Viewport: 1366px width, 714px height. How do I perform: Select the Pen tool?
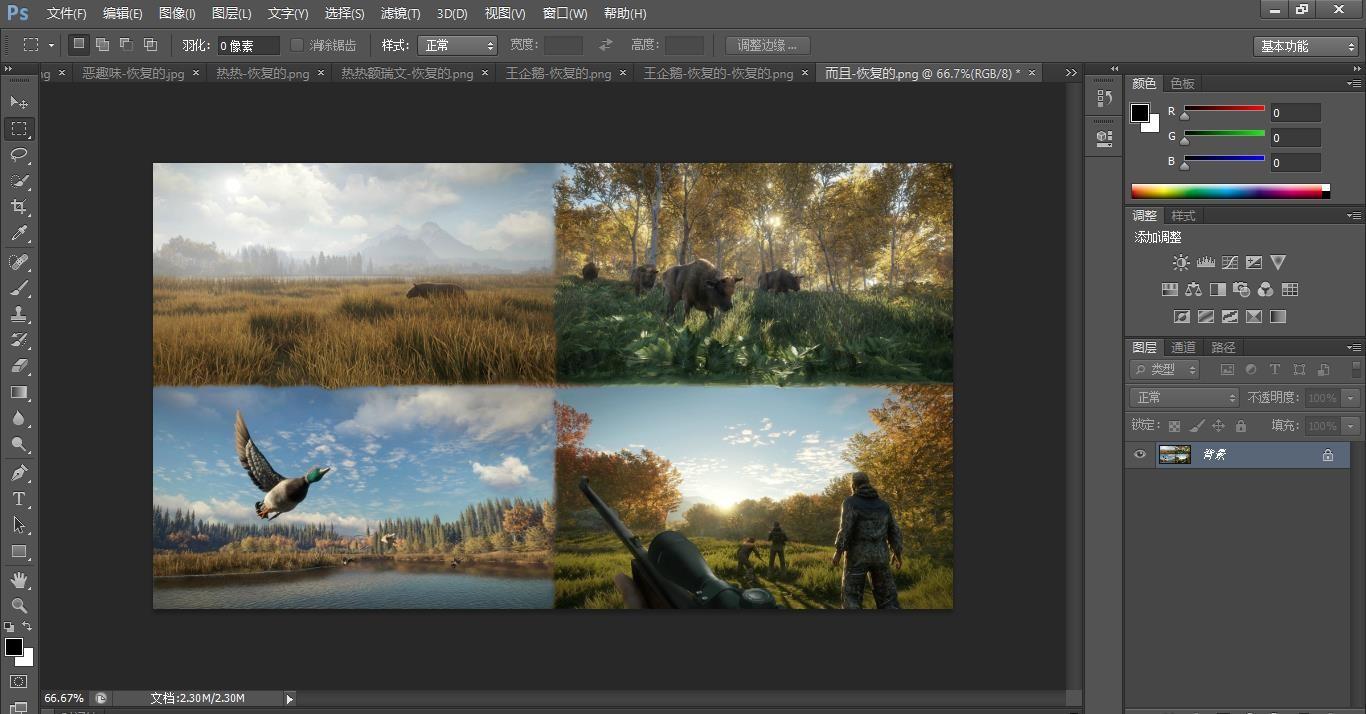[x=19, y=472]
